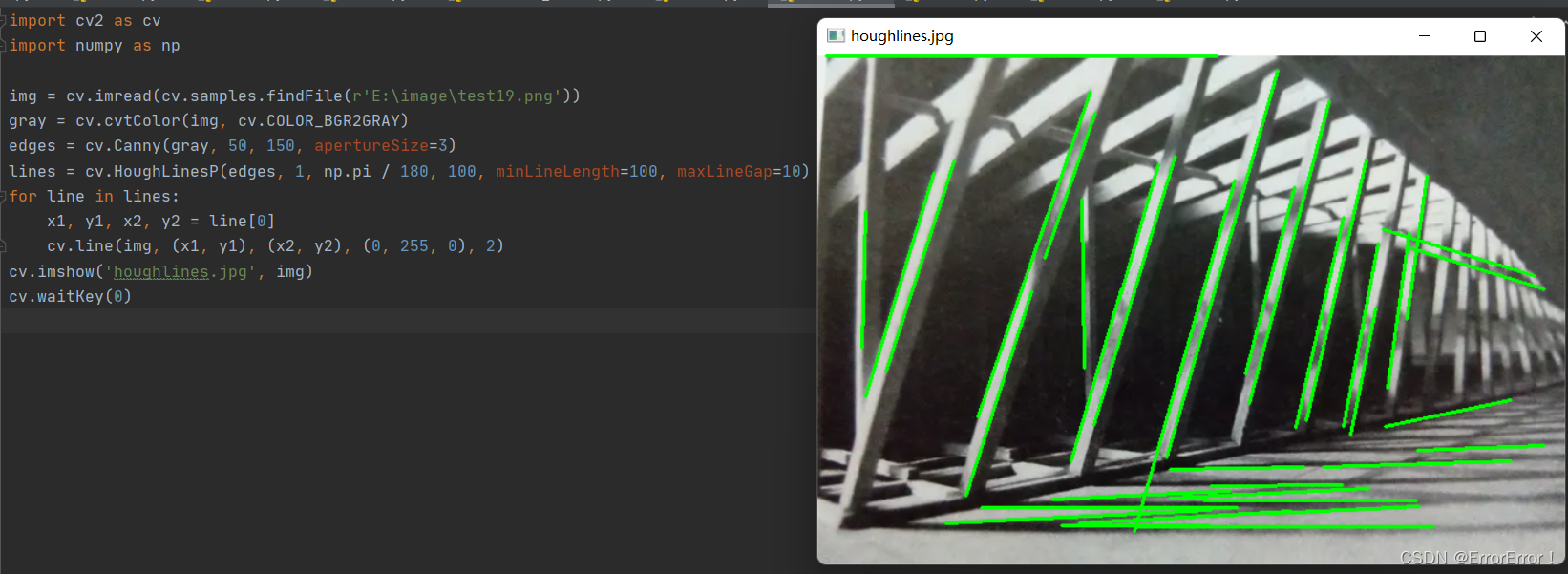Image resolution: width=1568 pixels, height=574 pixels.
Task: Click the underlined 'houghlines' typo in imshow
Action: (160, 271)
